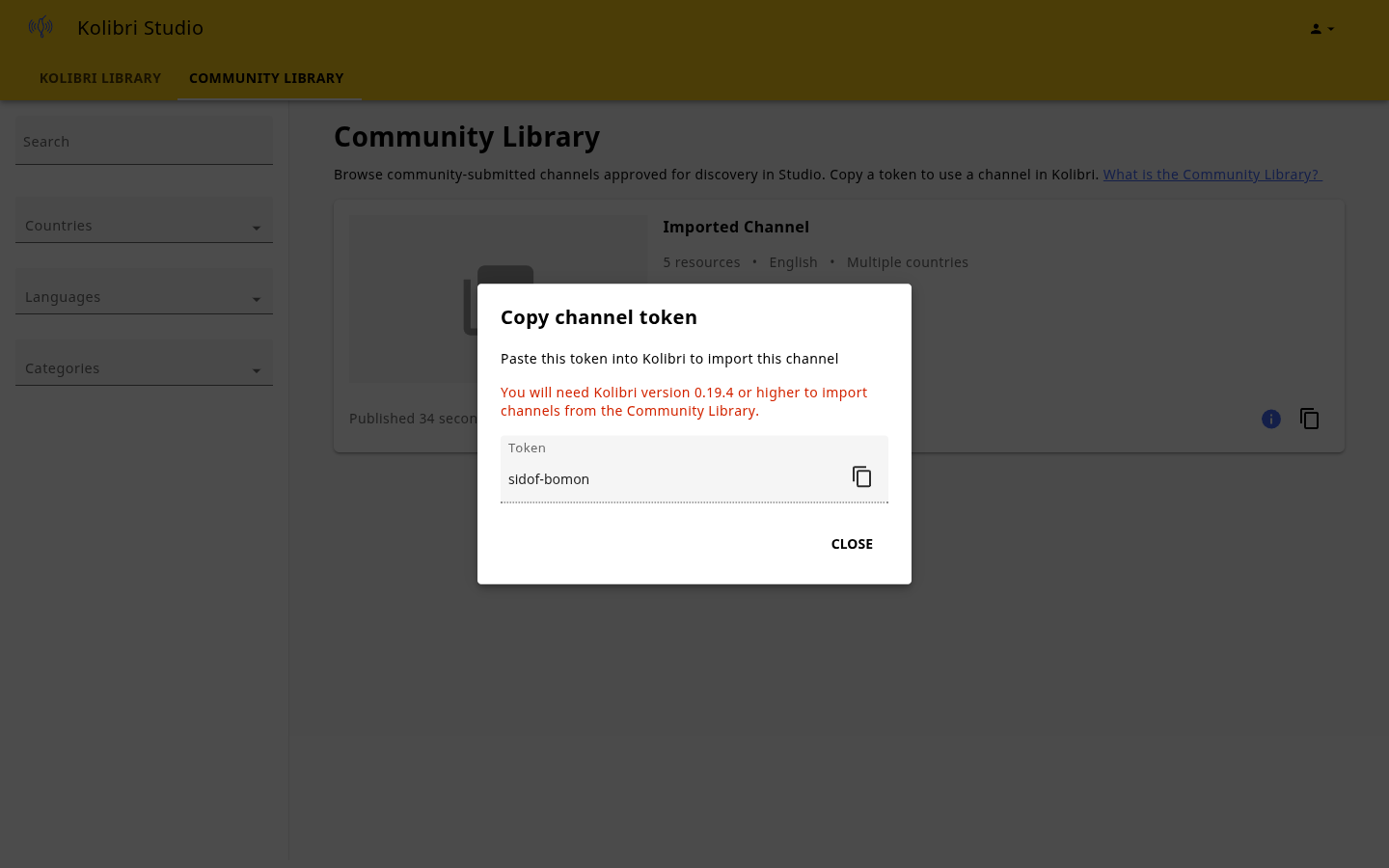Click the Kolibri Studio title text
This screenshot has width=1389, height=868.
(x=140, y=28)
